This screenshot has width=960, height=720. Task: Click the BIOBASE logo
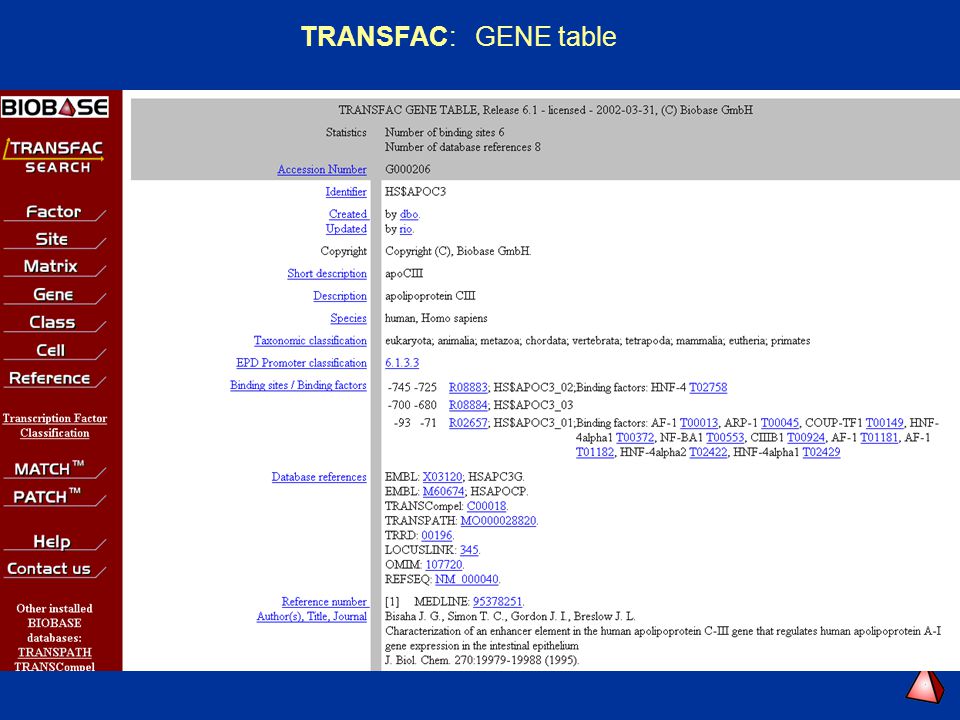pyautogui.click(x=54, y=107)
